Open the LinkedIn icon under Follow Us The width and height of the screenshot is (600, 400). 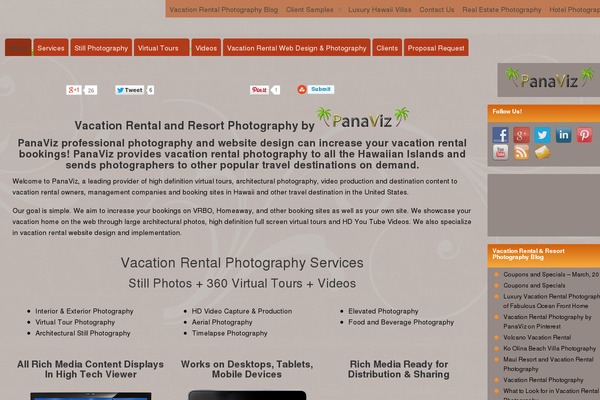tap(563, 135)
